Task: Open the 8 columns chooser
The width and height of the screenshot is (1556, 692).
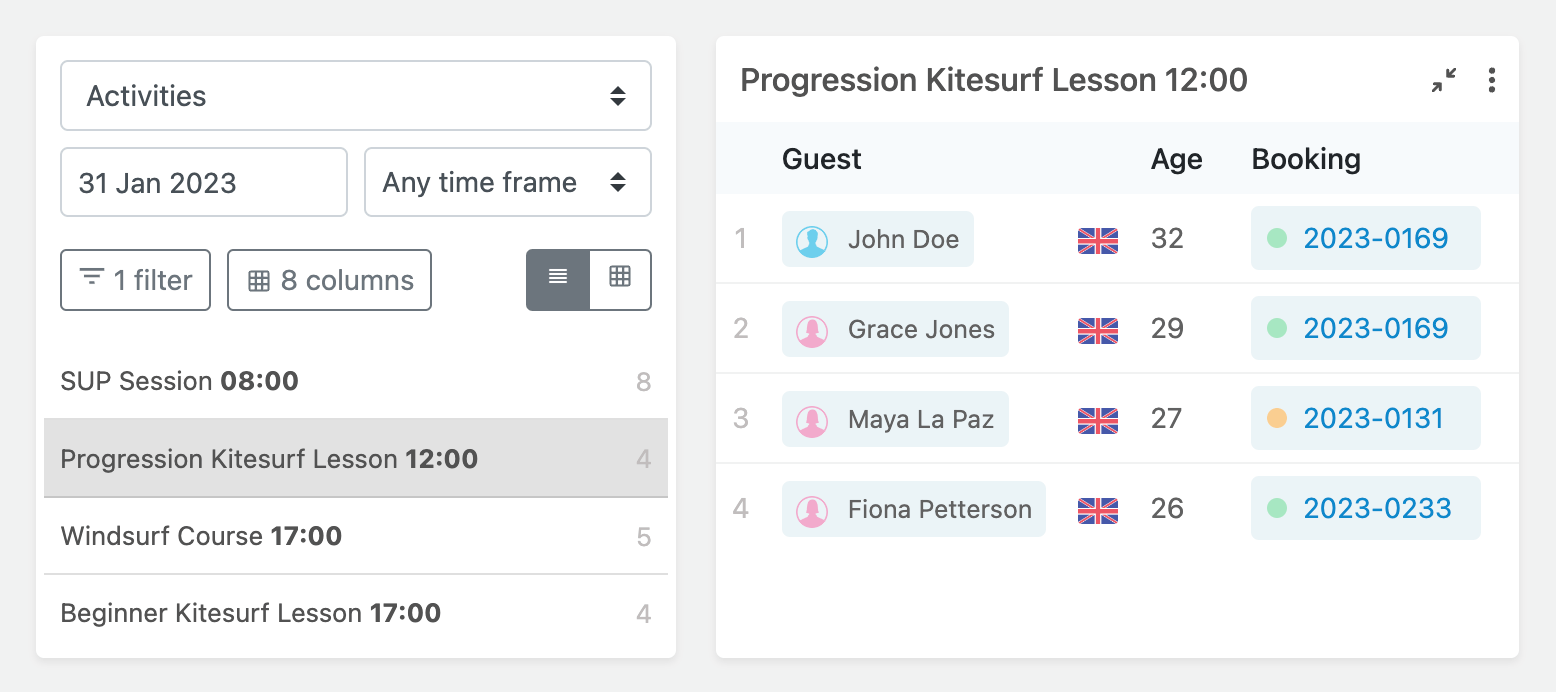Action: [329, 280]
